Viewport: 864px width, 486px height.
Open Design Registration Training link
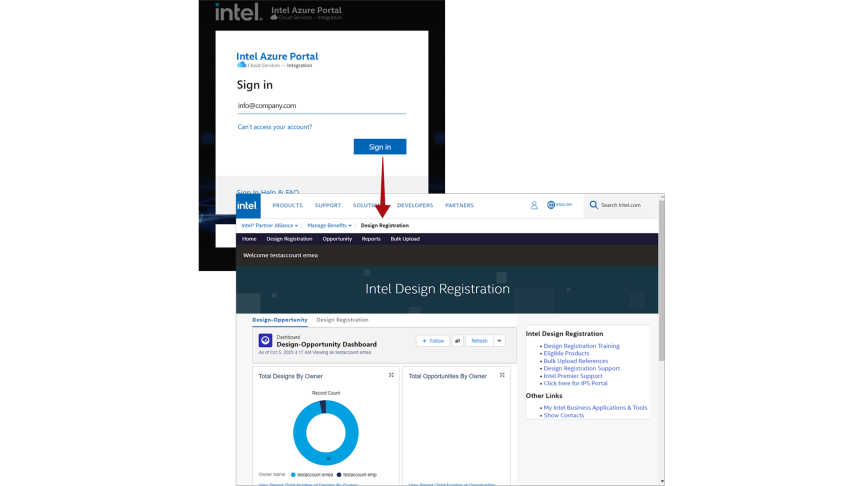point(581,346)
